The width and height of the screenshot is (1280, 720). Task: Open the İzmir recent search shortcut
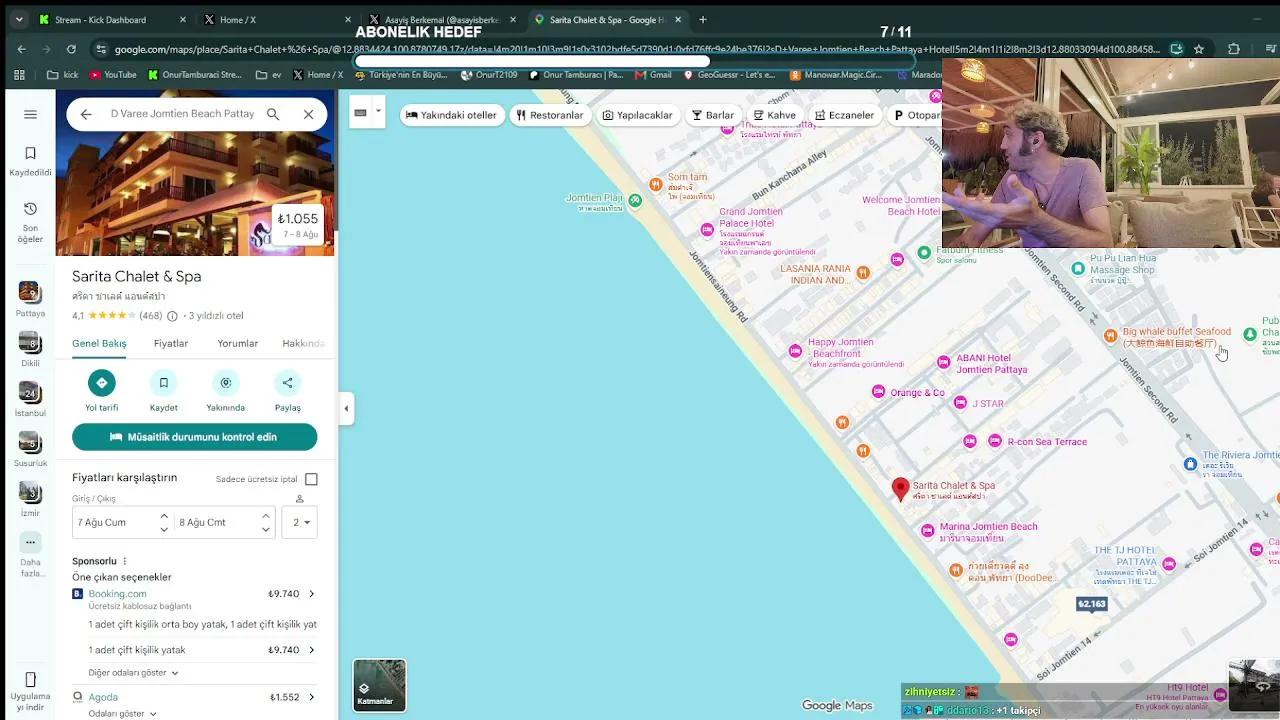(30, 499)
